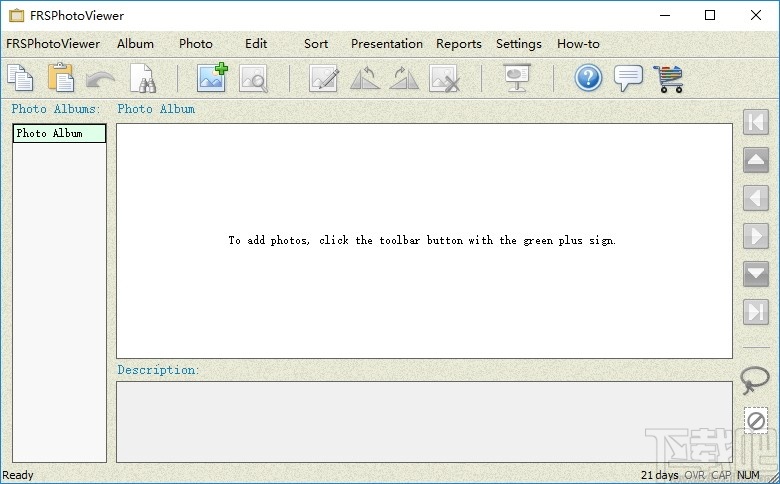Screen dimensions: 780x484
Task: Open the Settings menu
Action: [518, 44]
